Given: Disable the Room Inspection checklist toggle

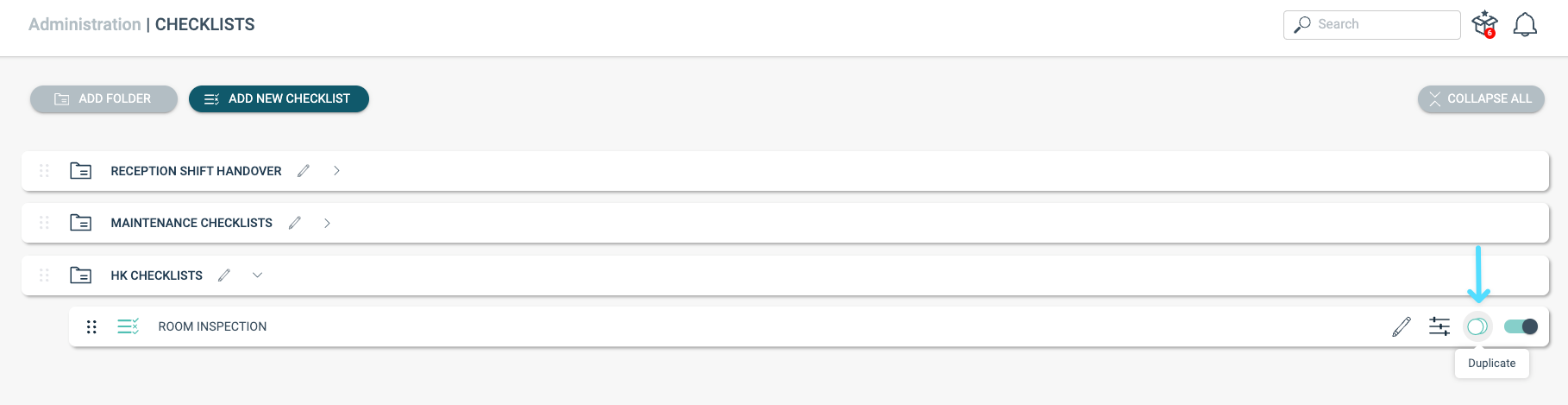Looking at the screenshot, I should tap(1521, 326).
